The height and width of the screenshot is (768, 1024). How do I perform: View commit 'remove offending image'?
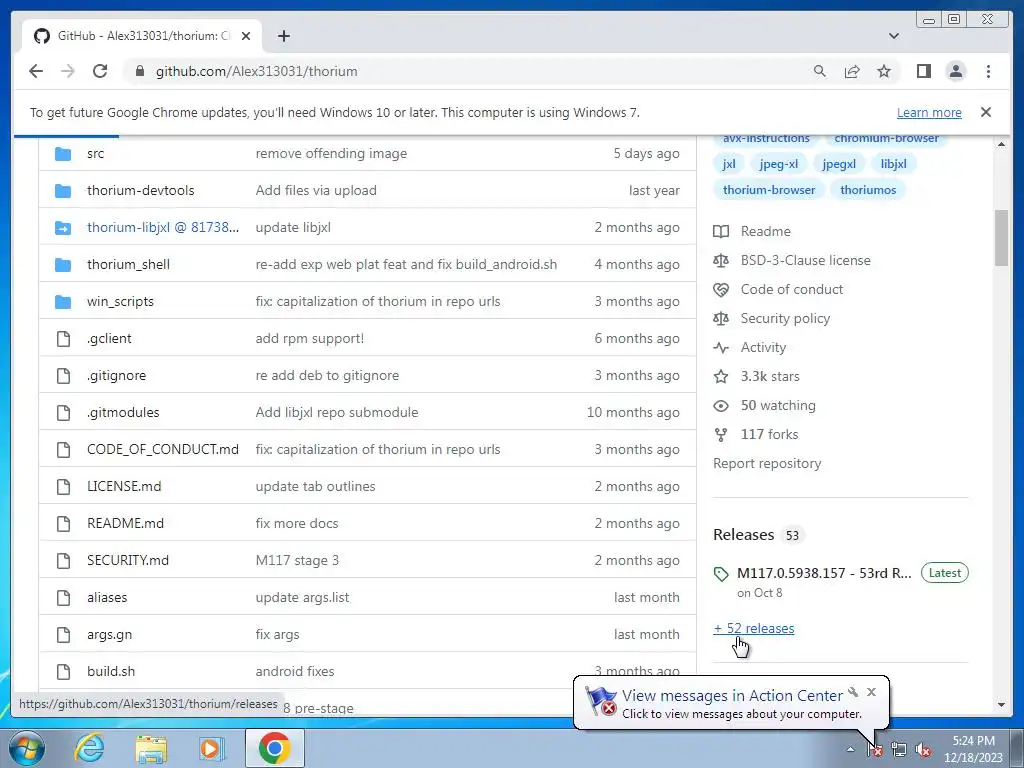click(331, 153)
